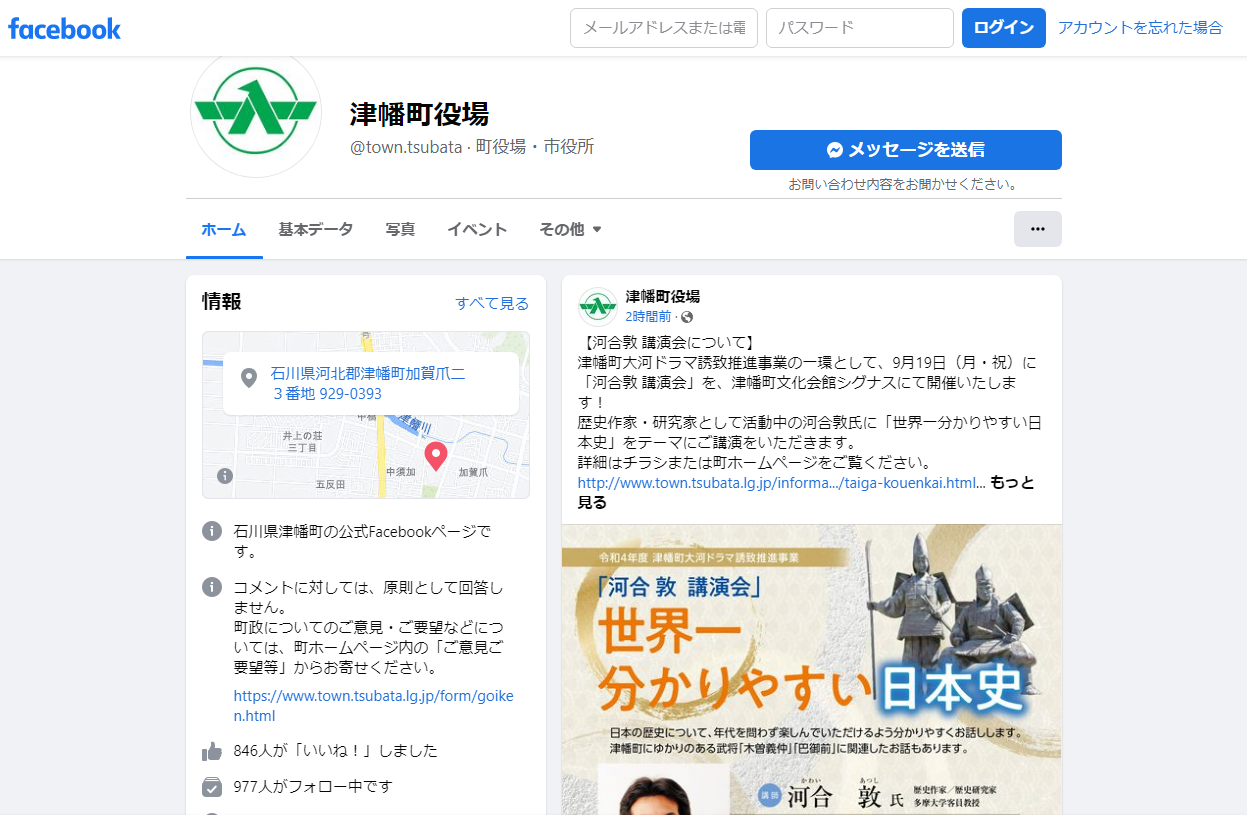Click お問い合わせ内容をお聞かせください text
The image size is (1247, 815).
click(x=904, y=184)
